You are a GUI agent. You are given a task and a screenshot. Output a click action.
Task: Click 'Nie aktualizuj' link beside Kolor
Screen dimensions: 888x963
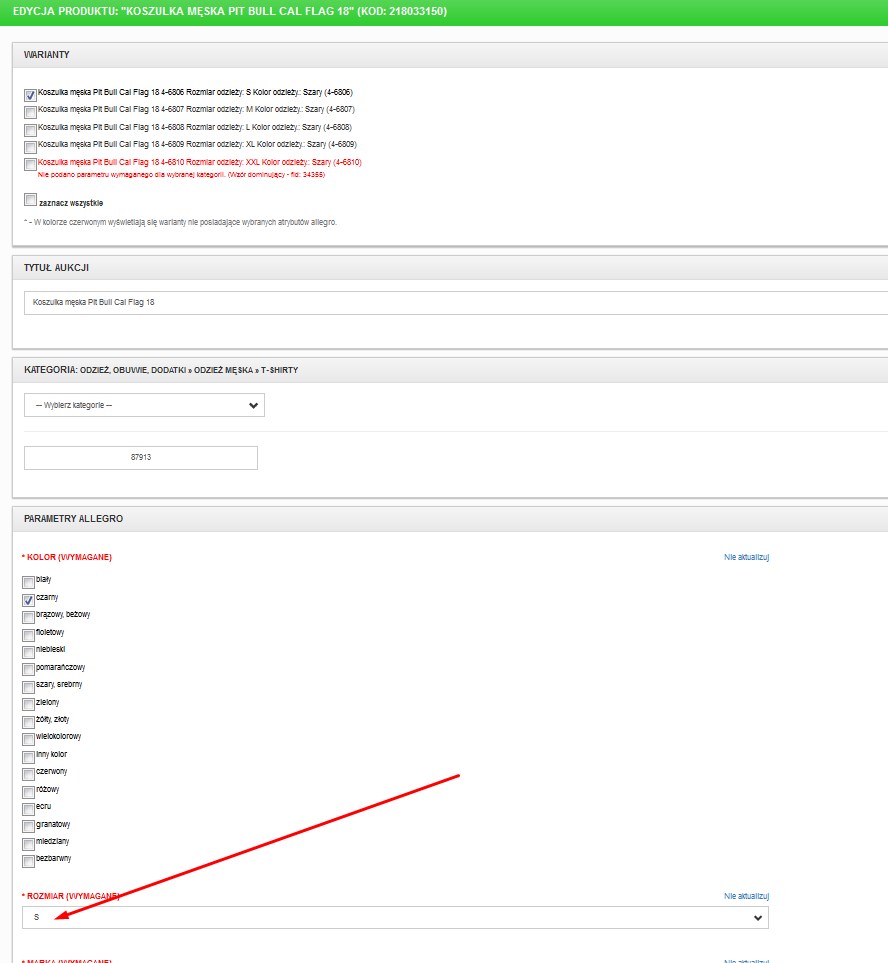(x=746, y=557)
